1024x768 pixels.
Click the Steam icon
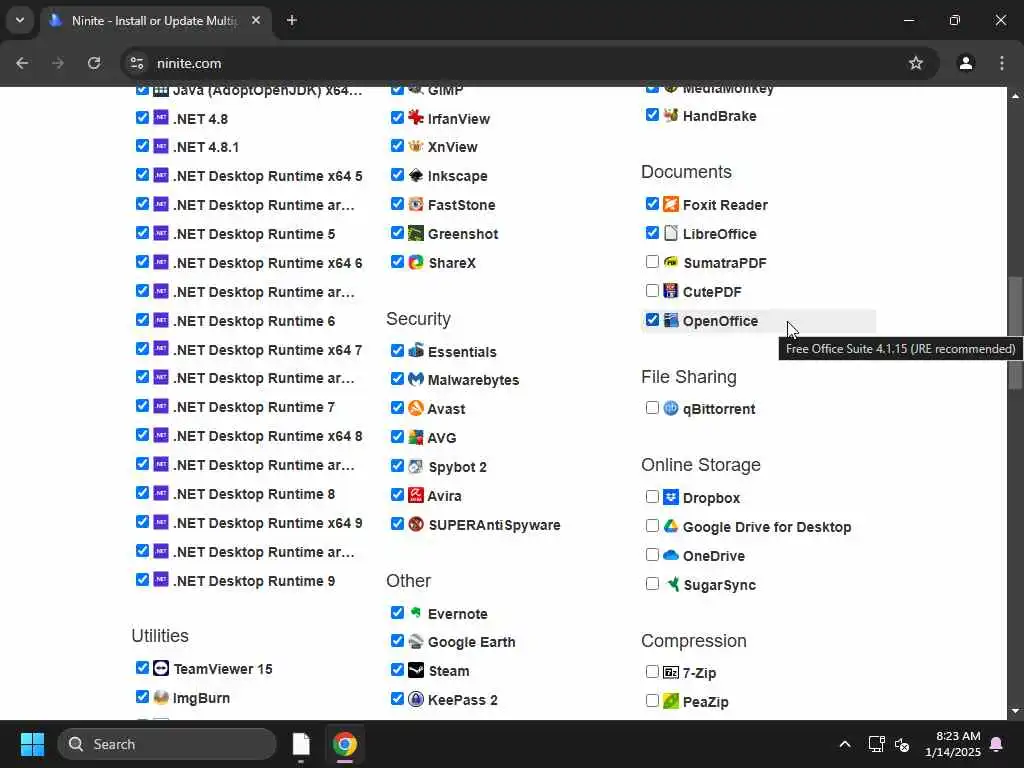click(415, 670)
